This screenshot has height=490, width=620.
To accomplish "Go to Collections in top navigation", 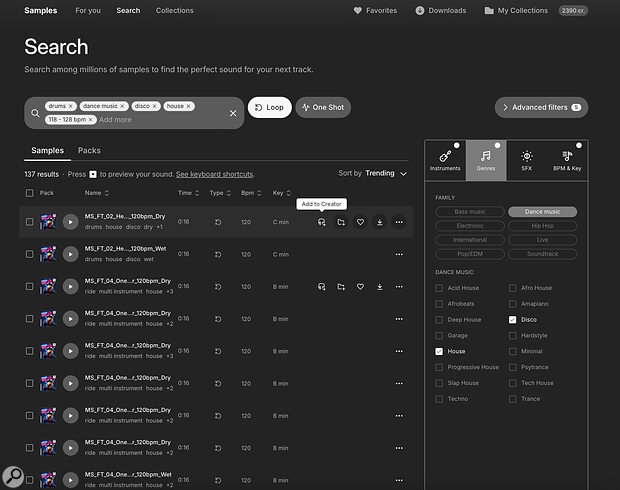I will tap(175, 10).
